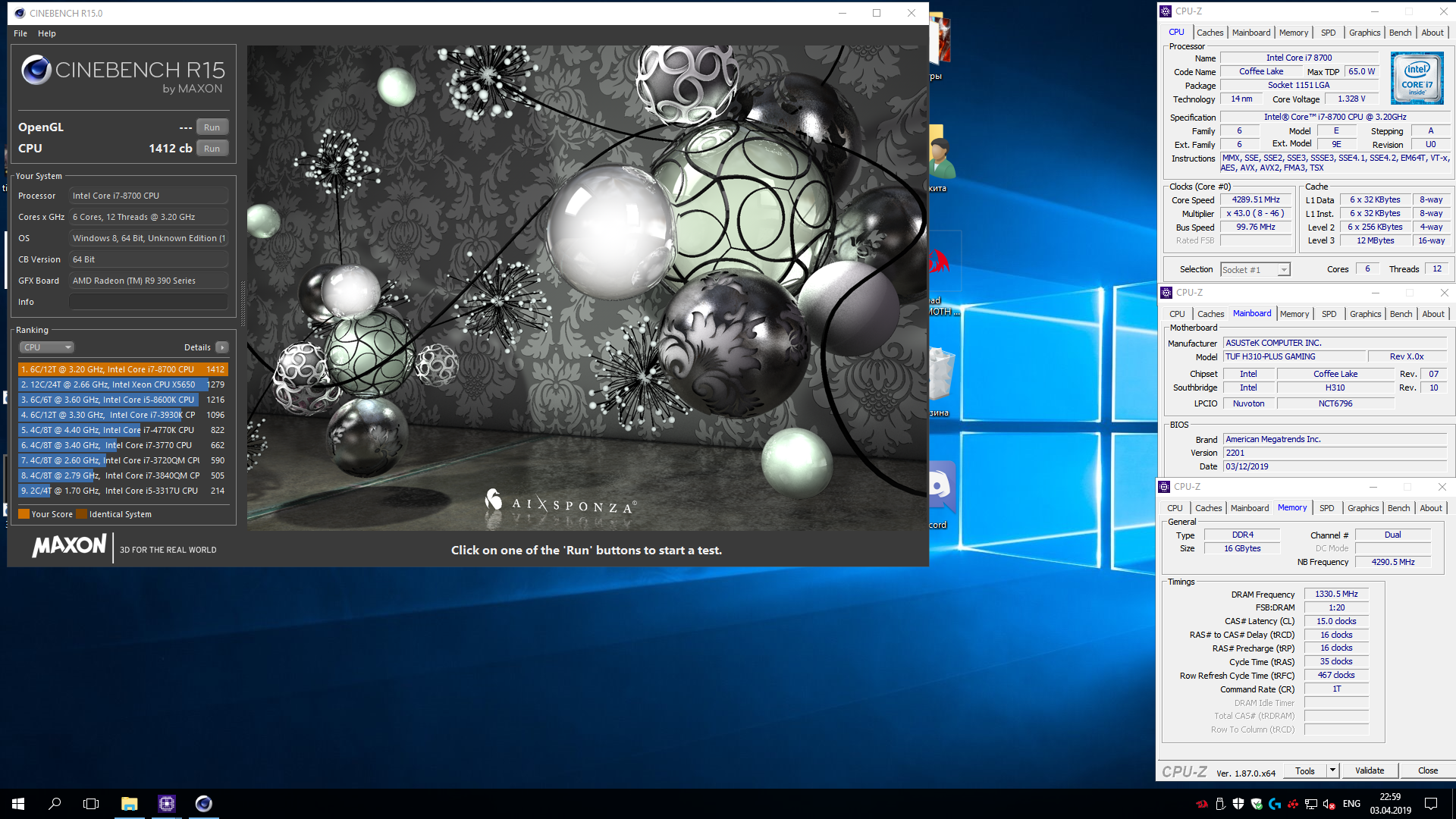Open the Windows Start menu
The height and width of the screenshot is (819, 1456).
[x=18, y=804]
